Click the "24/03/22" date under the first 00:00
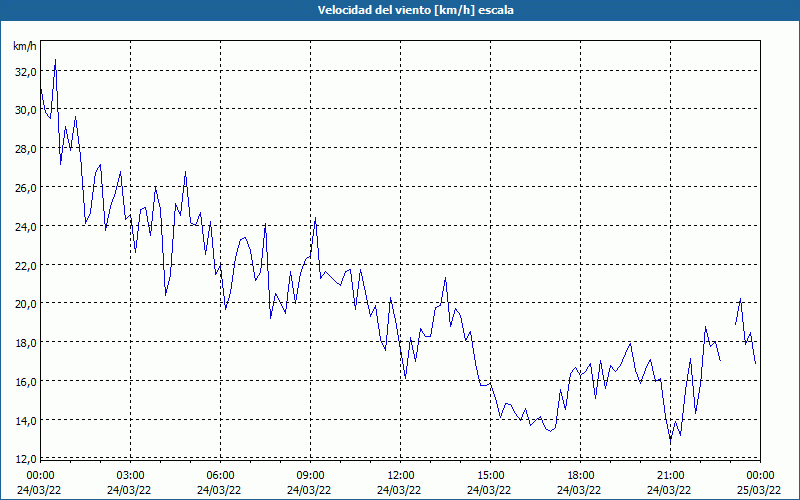The width and height of the screenshot is (800, 500). click(x=39, y=490)
